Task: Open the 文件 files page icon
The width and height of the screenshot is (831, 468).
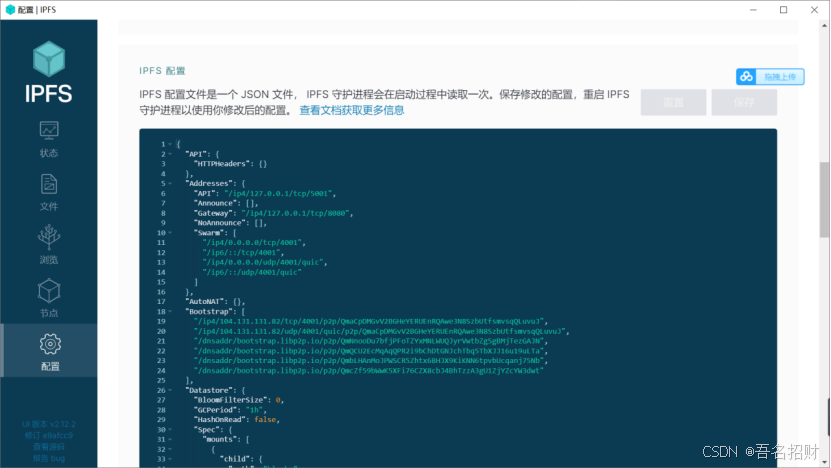Action: [49, 184]
